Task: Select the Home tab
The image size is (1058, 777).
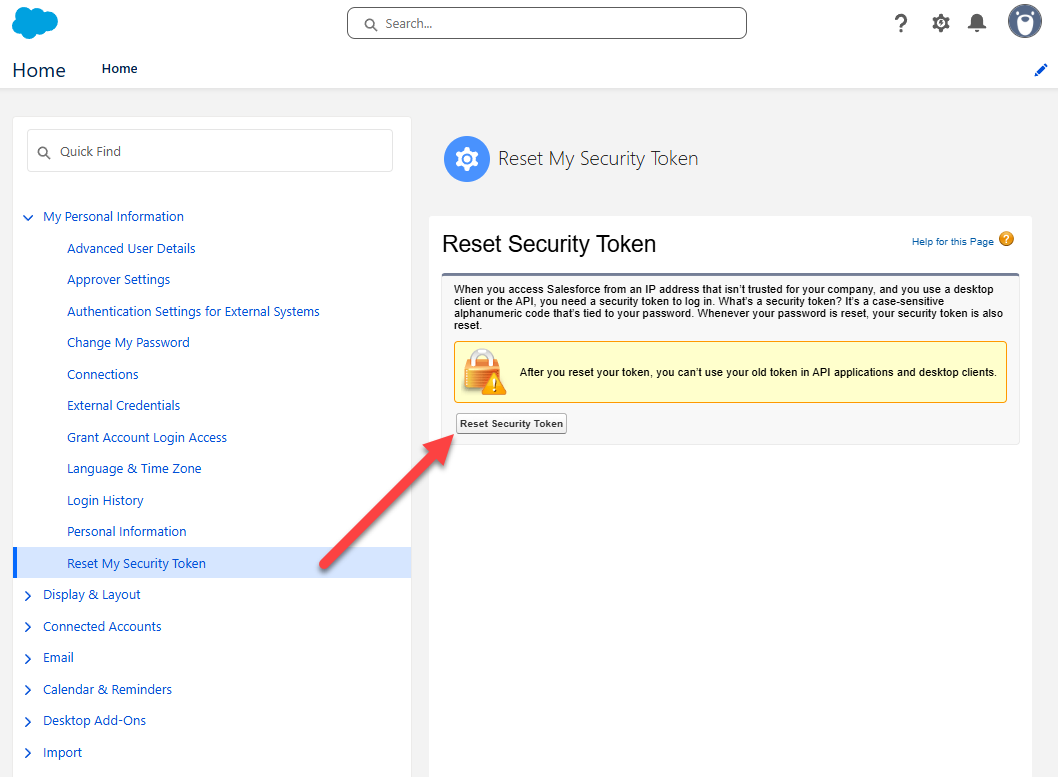Action: point(119,69)
